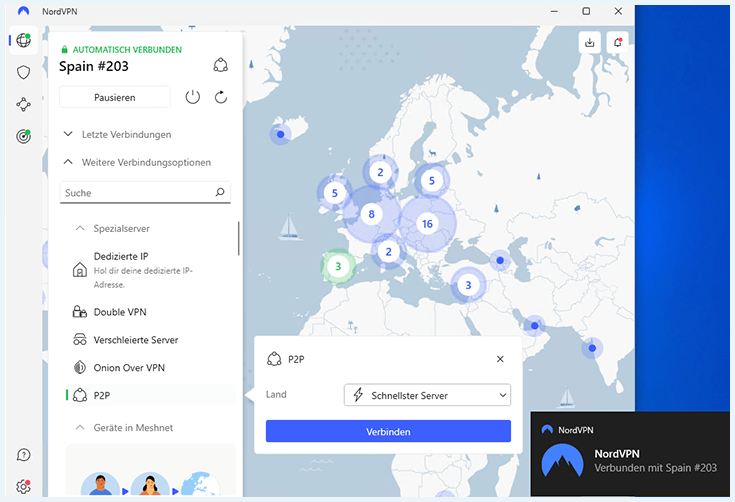Close the P2P popup
Image resolution: width=735 pixels, height=502 pixels.
coord(500,359)
